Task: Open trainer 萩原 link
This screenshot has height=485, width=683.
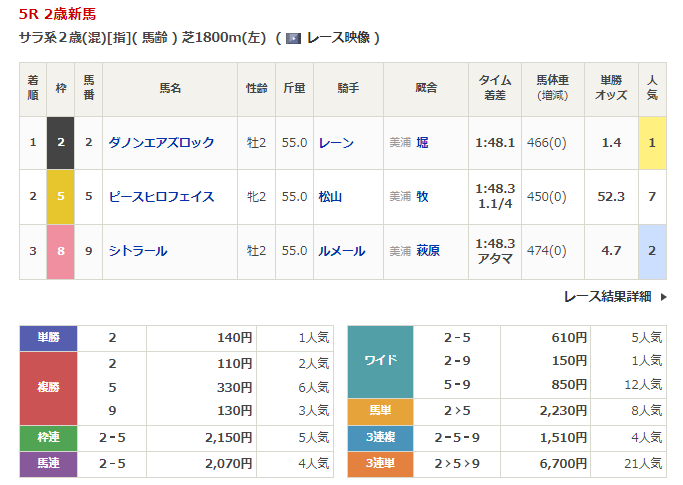Action: point(429,251)
